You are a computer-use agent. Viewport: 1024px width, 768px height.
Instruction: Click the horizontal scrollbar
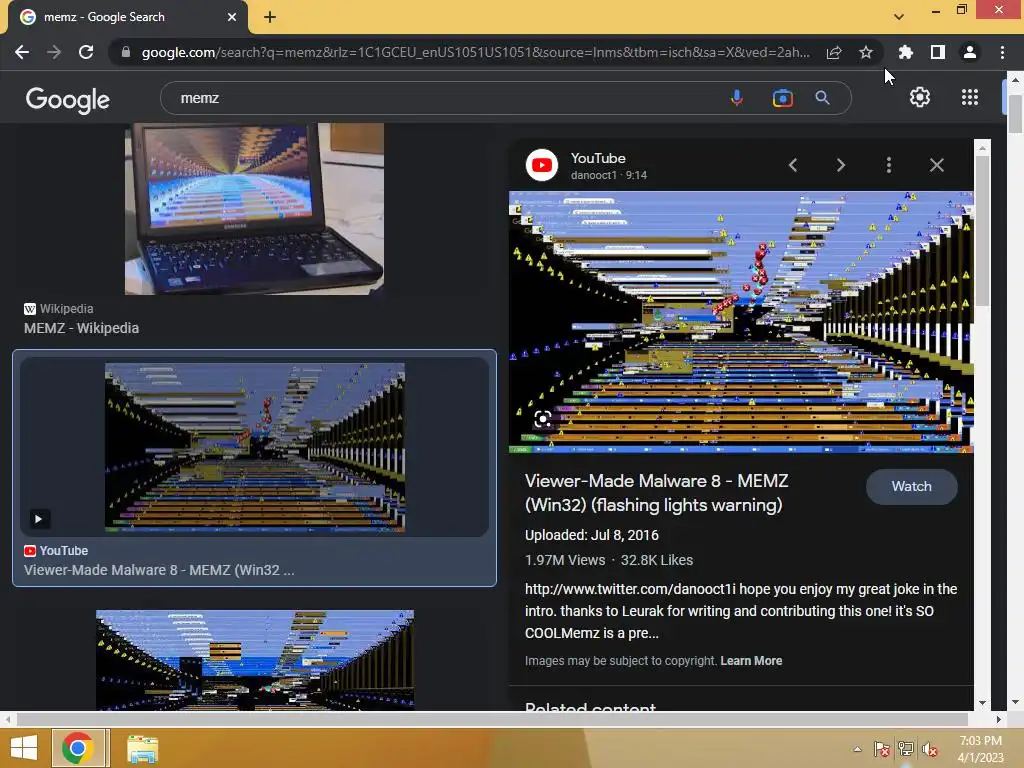[x=492, y=719]
